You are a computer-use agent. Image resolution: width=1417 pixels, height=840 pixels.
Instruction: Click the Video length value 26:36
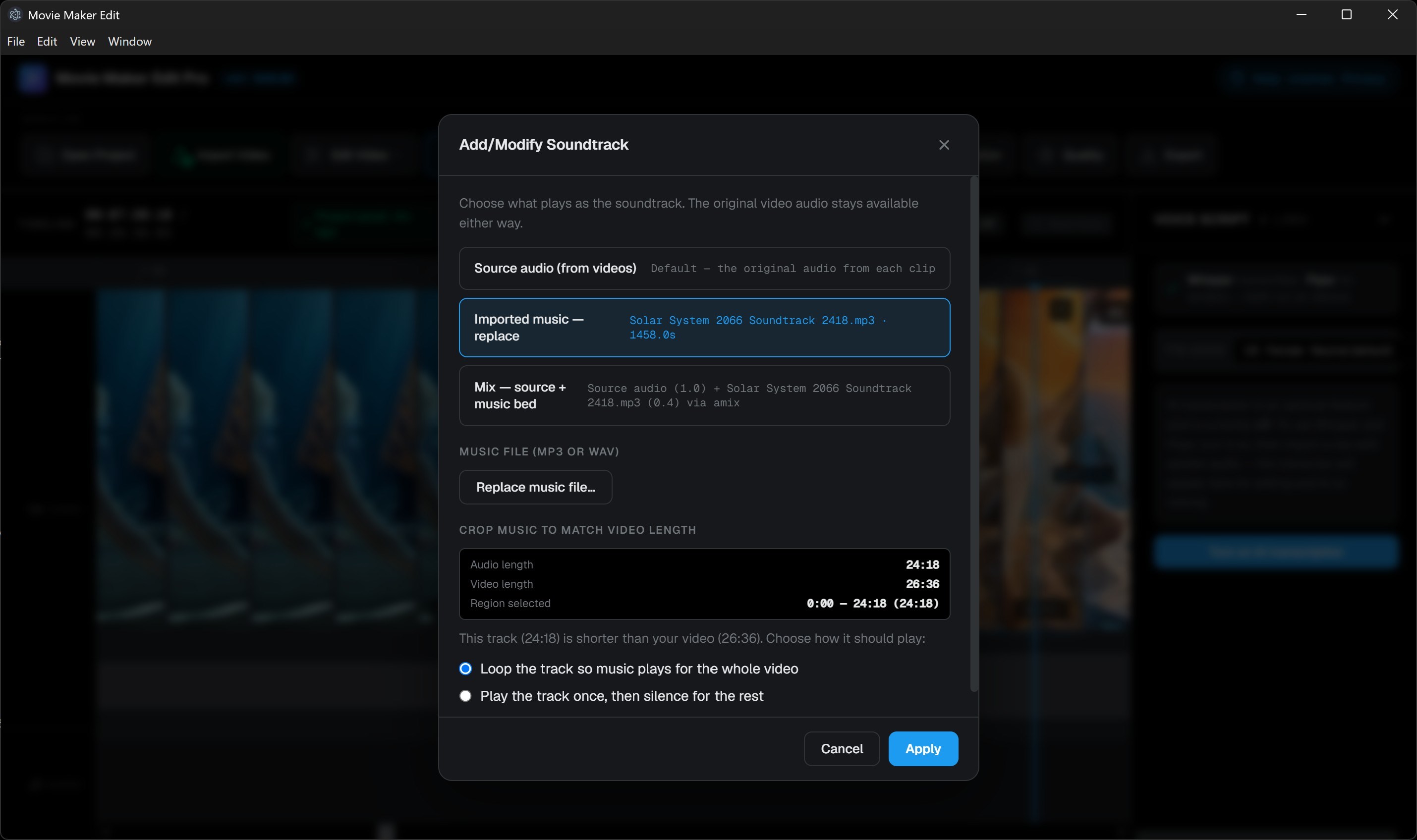[x=922, y=584]
